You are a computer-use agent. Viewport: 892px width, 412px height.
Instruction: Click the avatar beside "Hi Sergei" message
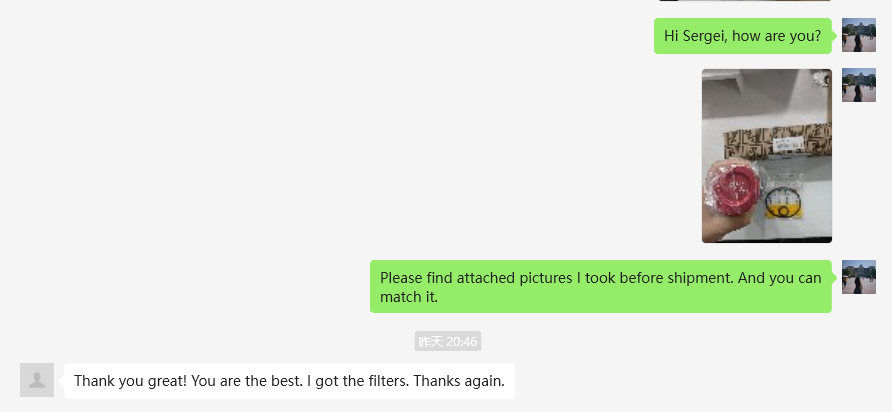[x=858, y=35]
